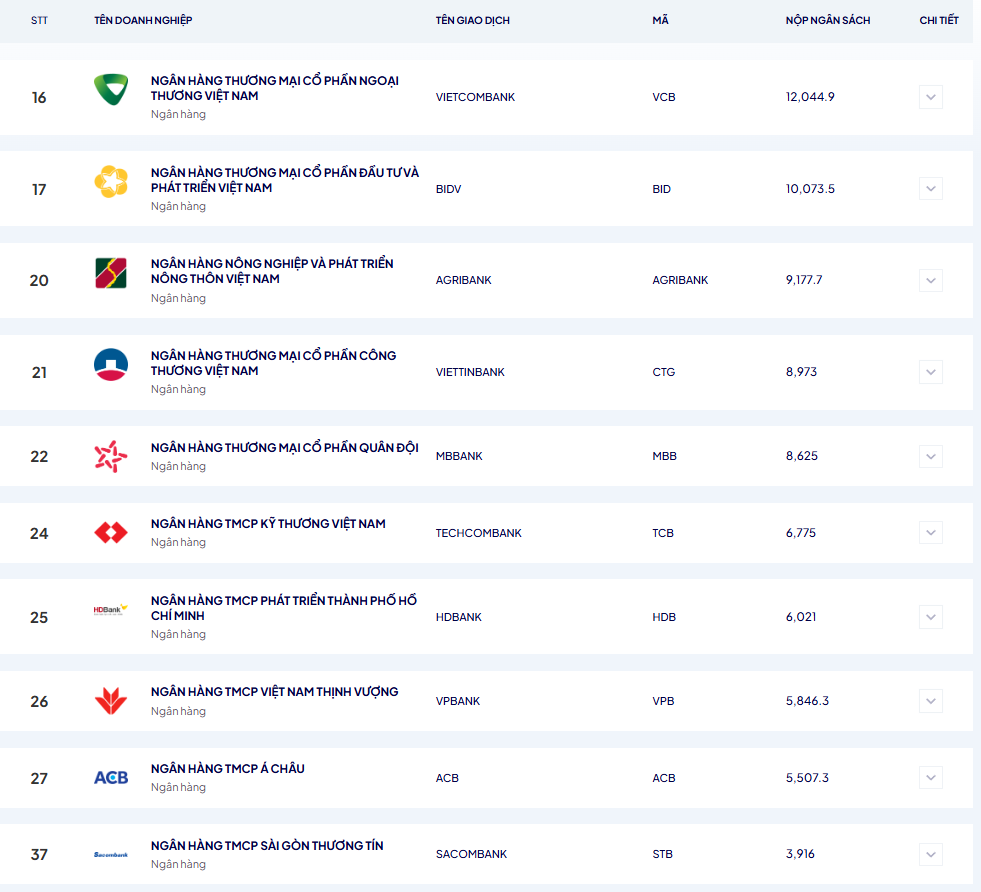Open Ngân hàng Thương mại Cổ phần Quân Đội
The width and height of the screenshot is (981, 892).
click(285, 448)
